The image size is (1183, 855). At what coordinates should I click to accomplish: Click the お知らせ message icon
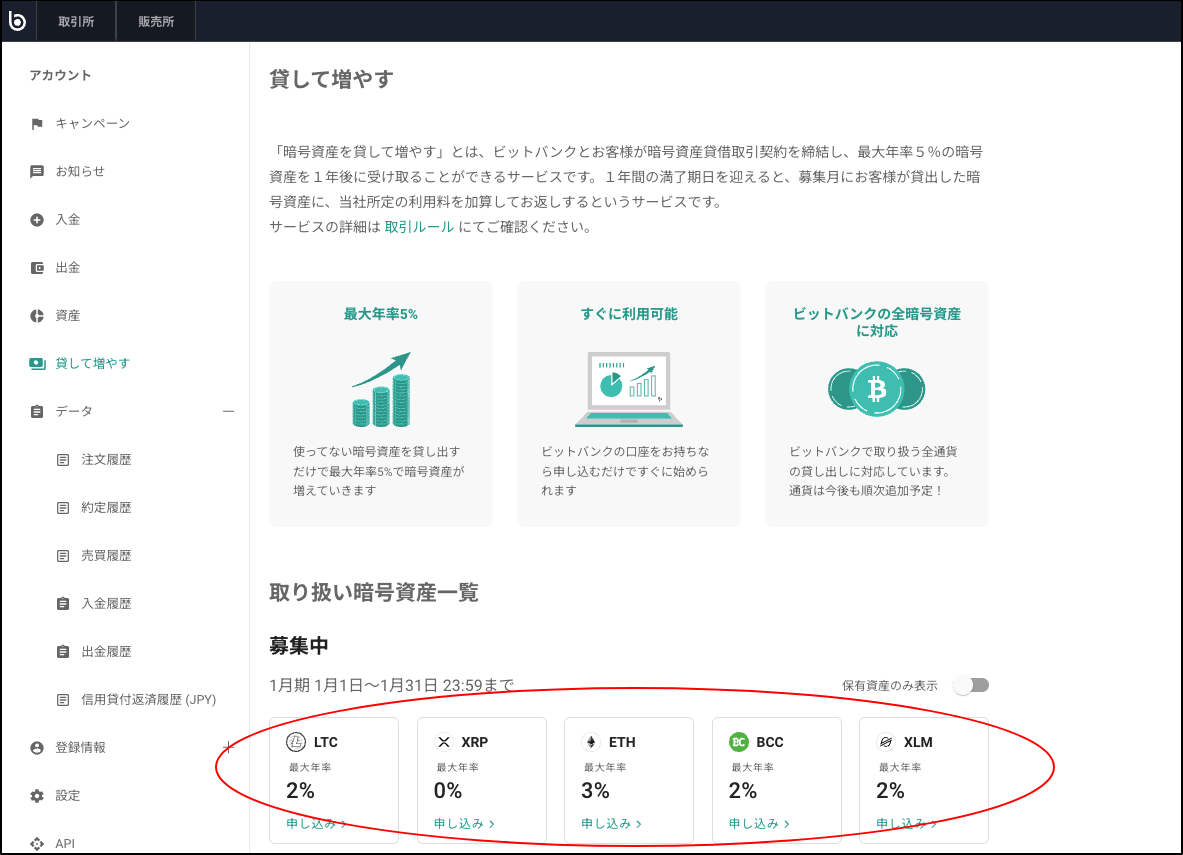[x=37, y=171]
